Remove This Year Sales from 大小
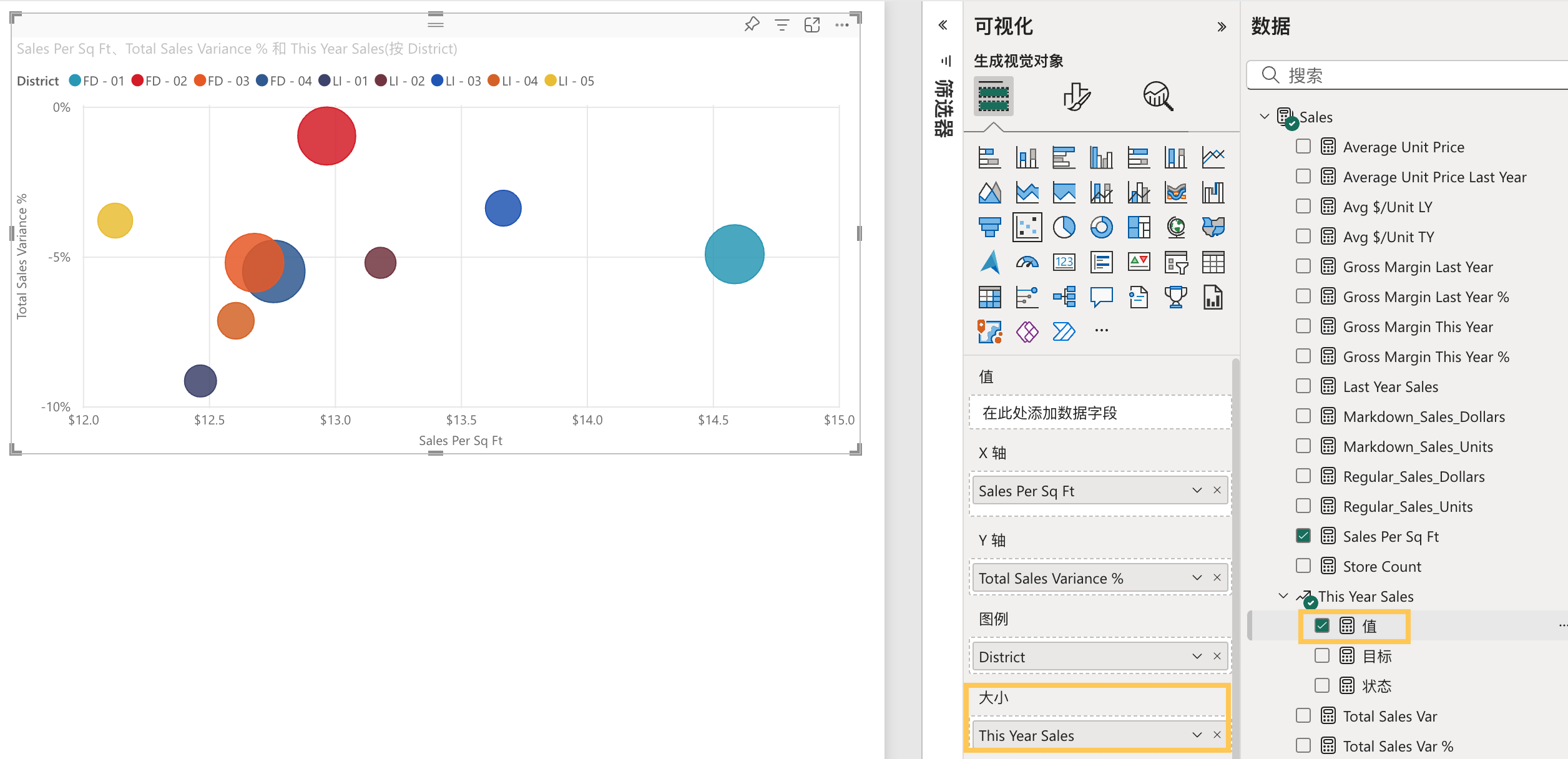The height and width of the screenshot is (759, 1568). pyautogui.click(x=1216, y=735)
